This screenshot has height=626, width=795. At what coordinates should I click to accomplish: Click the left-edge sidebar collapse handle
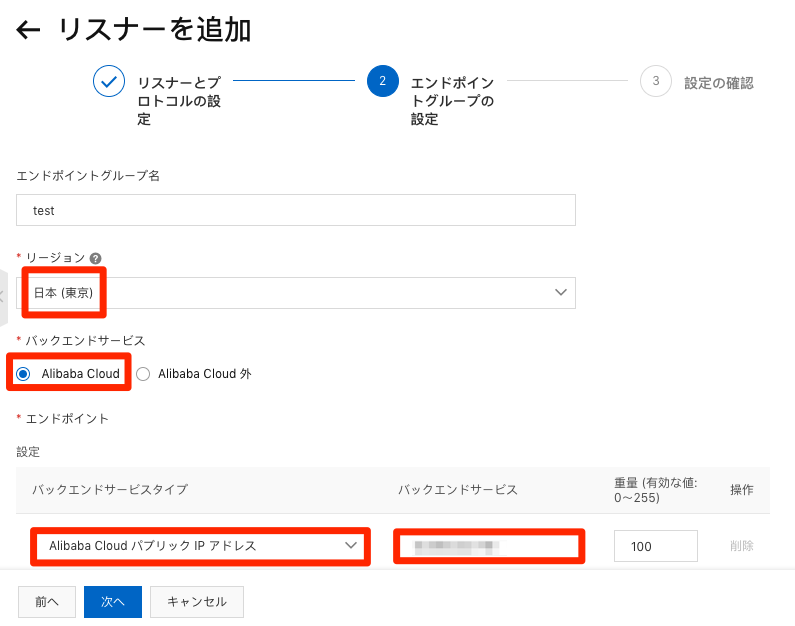pyautogui.click(x=3, y=296)
